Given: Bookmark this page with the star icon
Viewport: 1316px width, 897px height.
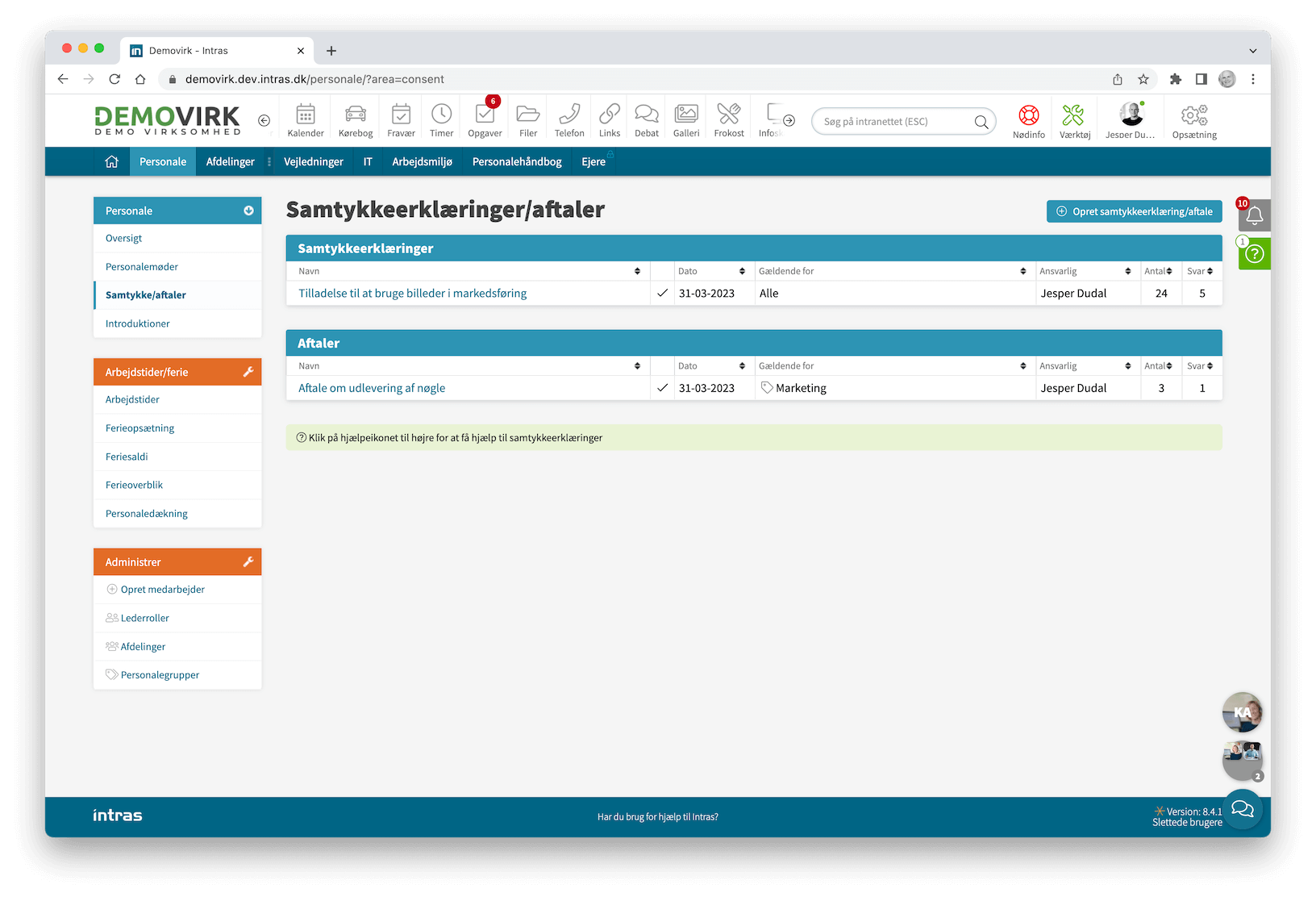Looking at the screenshot, I should click(x=1143, y=79).
